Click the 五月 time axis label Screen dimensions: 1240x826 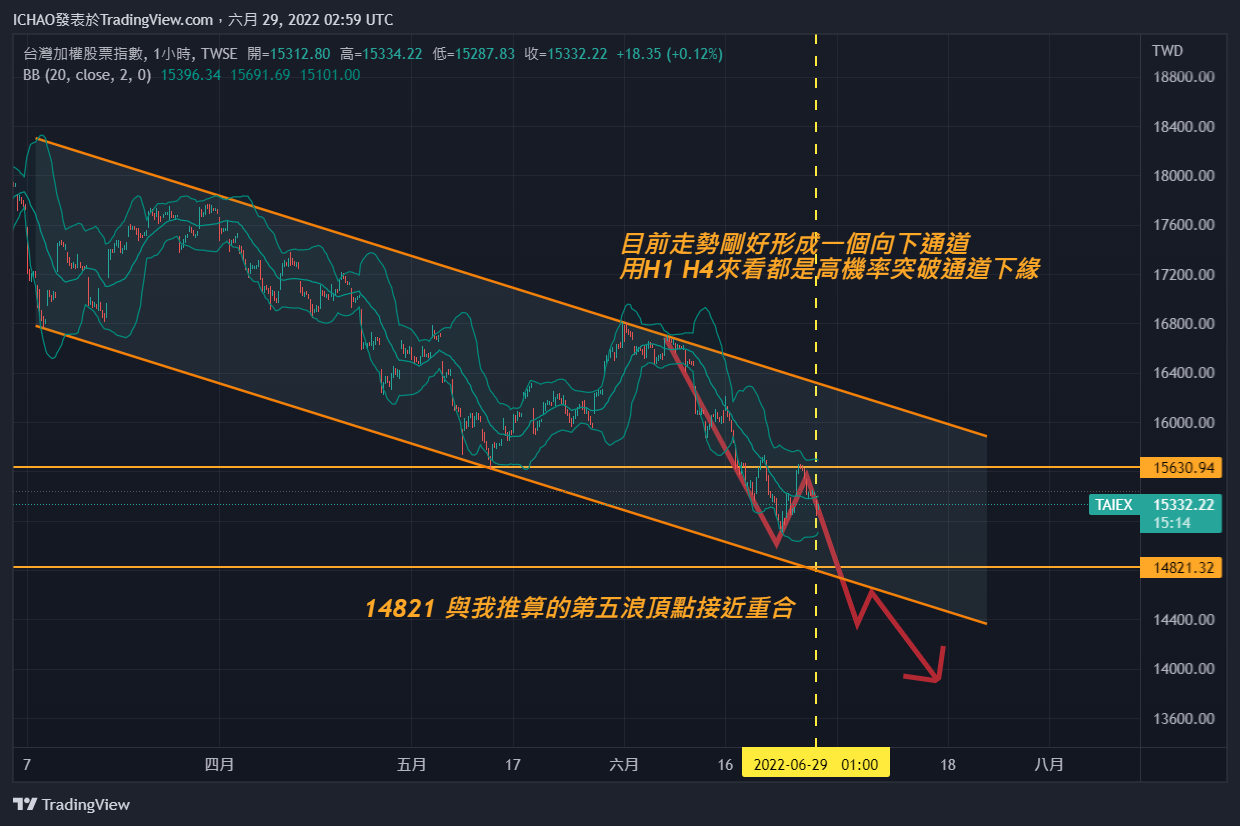[411, 765]
